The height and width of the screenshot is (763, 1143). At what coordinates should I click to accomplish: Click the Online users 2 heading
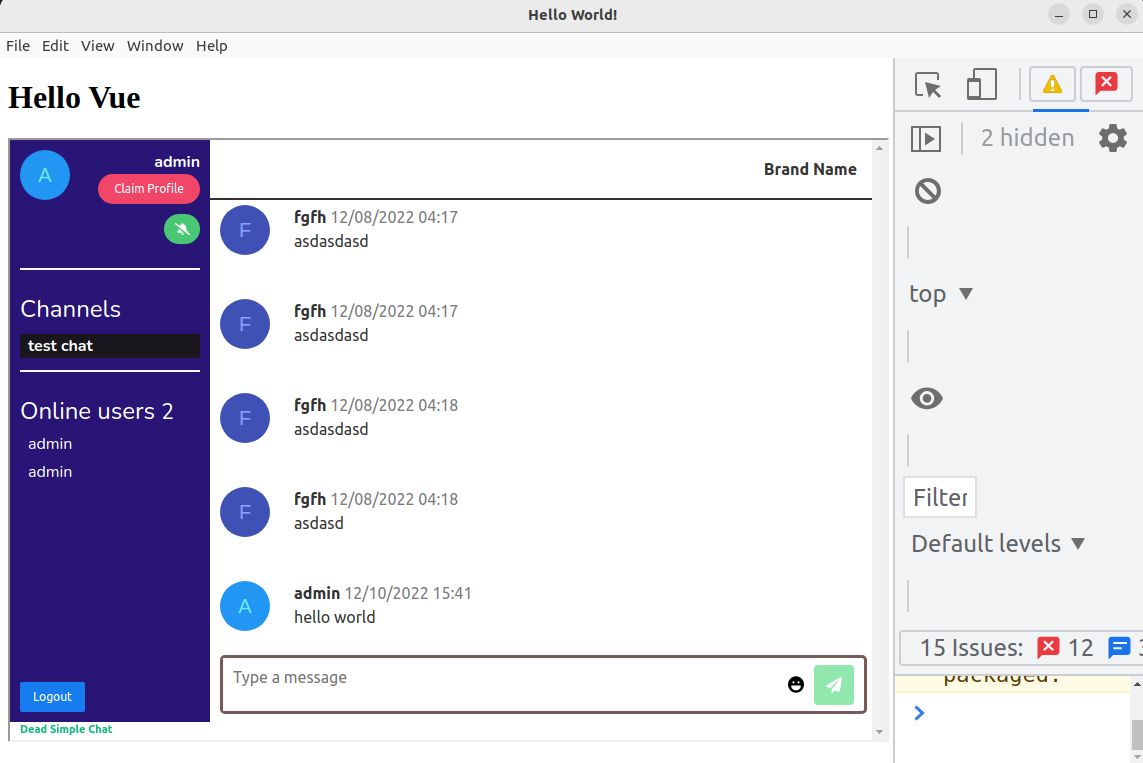point(97,411)
